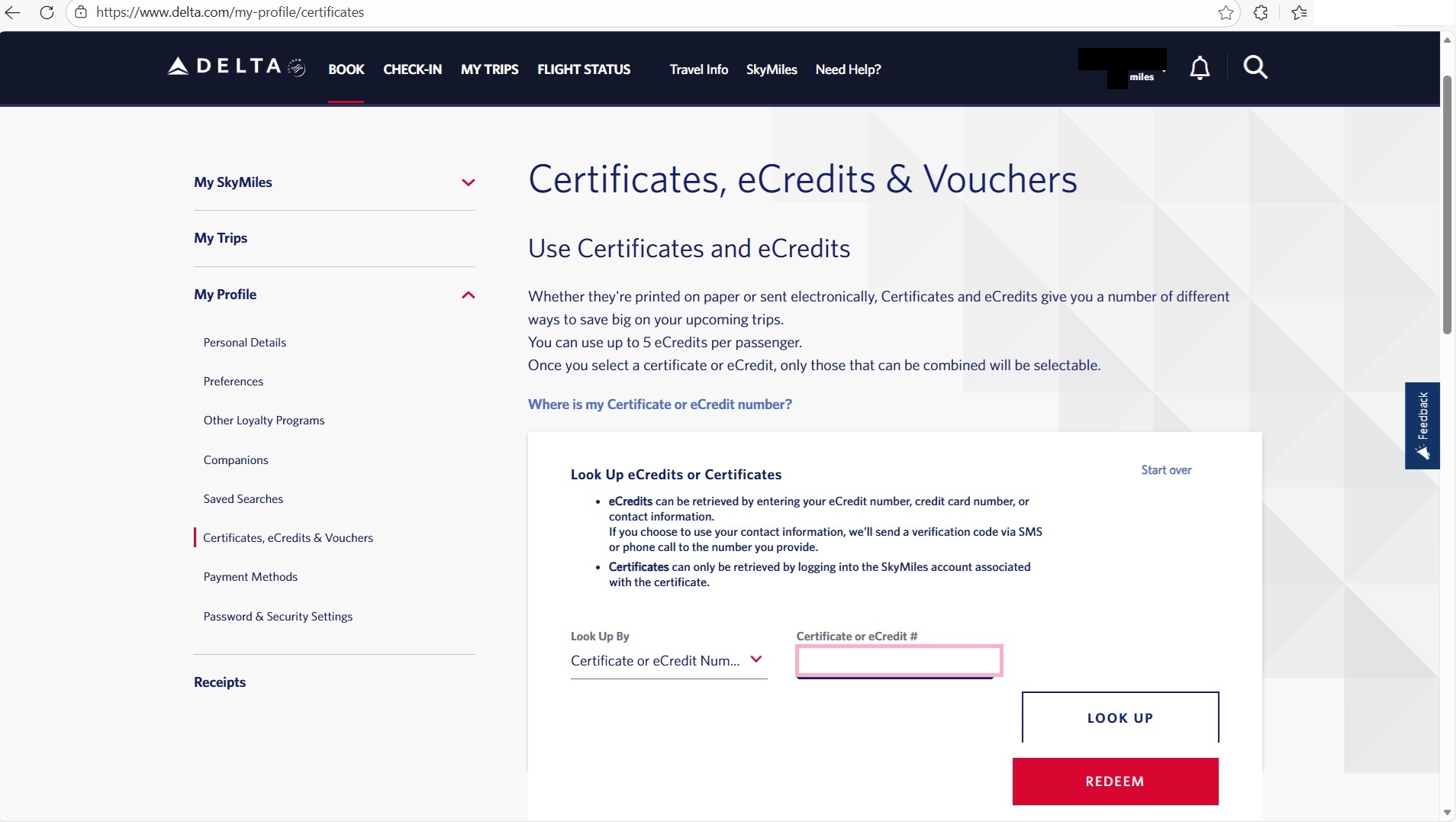Open MY TRIPS navigation item
This screenshot has width=1456, height=822.
pos(489,69)
